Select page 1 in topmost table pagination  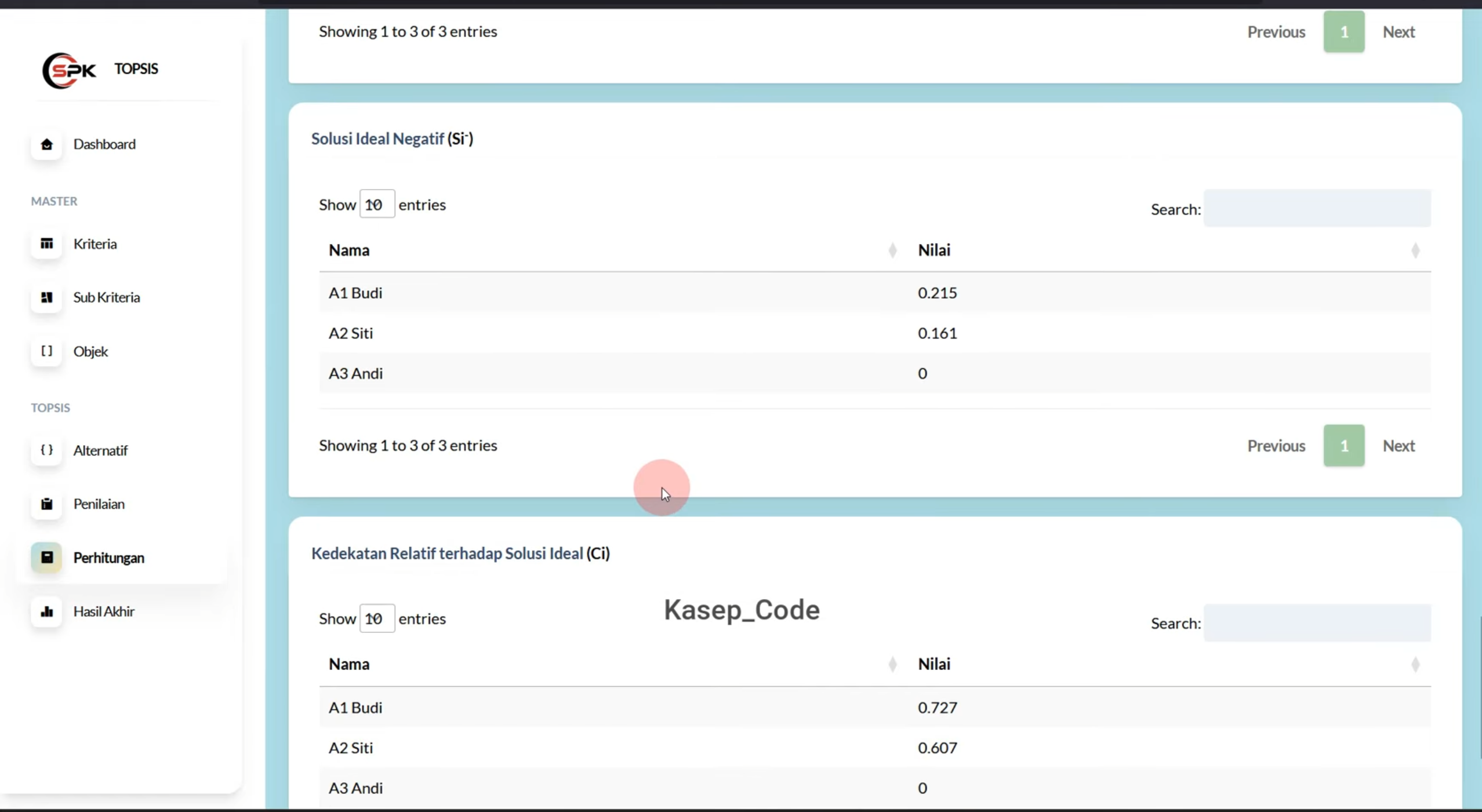[1344, 31]
